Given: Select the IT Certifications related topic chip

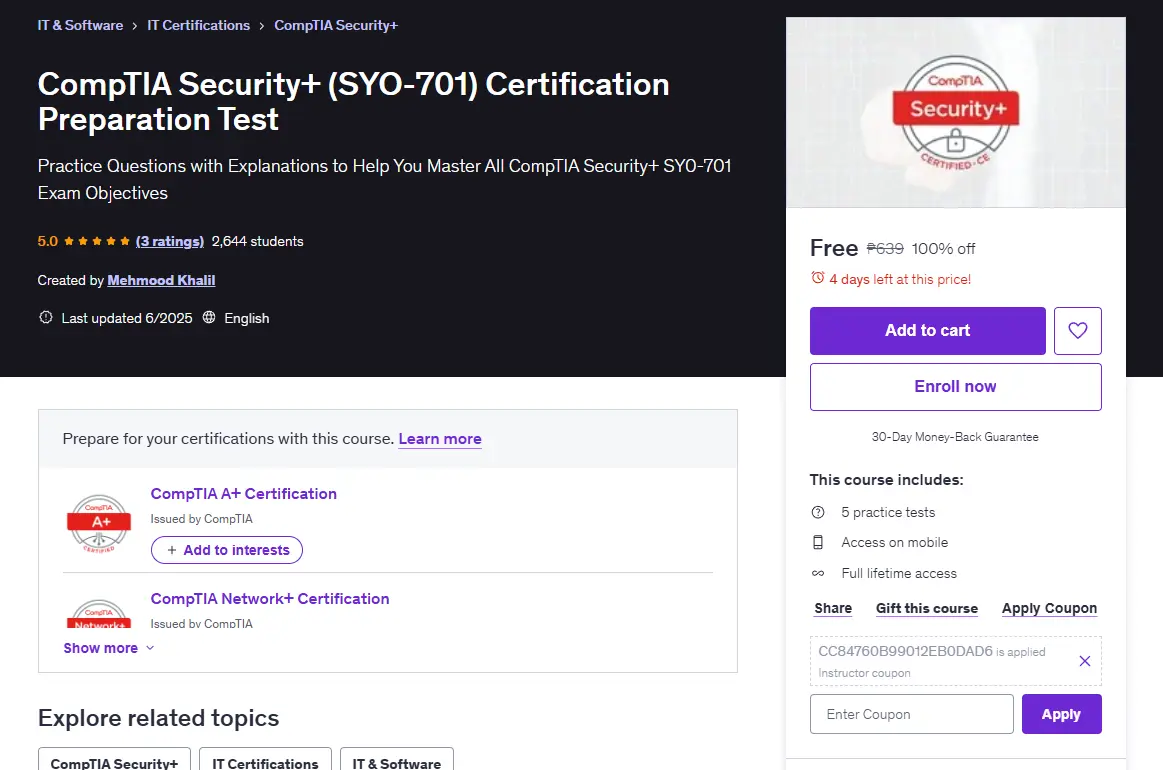Looking at the screenshot, I should click(x=266, y=761).
